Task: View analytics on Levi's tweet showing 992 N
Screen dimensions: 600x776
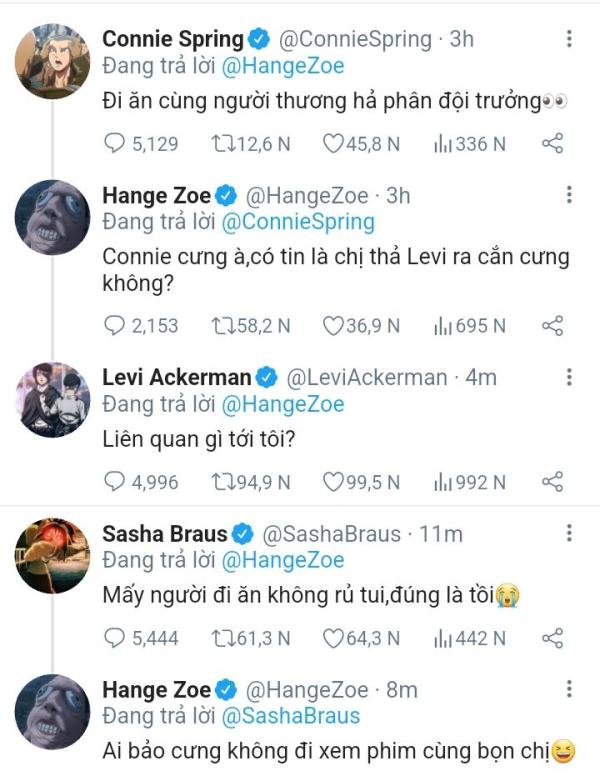Action: click(469, 482)
